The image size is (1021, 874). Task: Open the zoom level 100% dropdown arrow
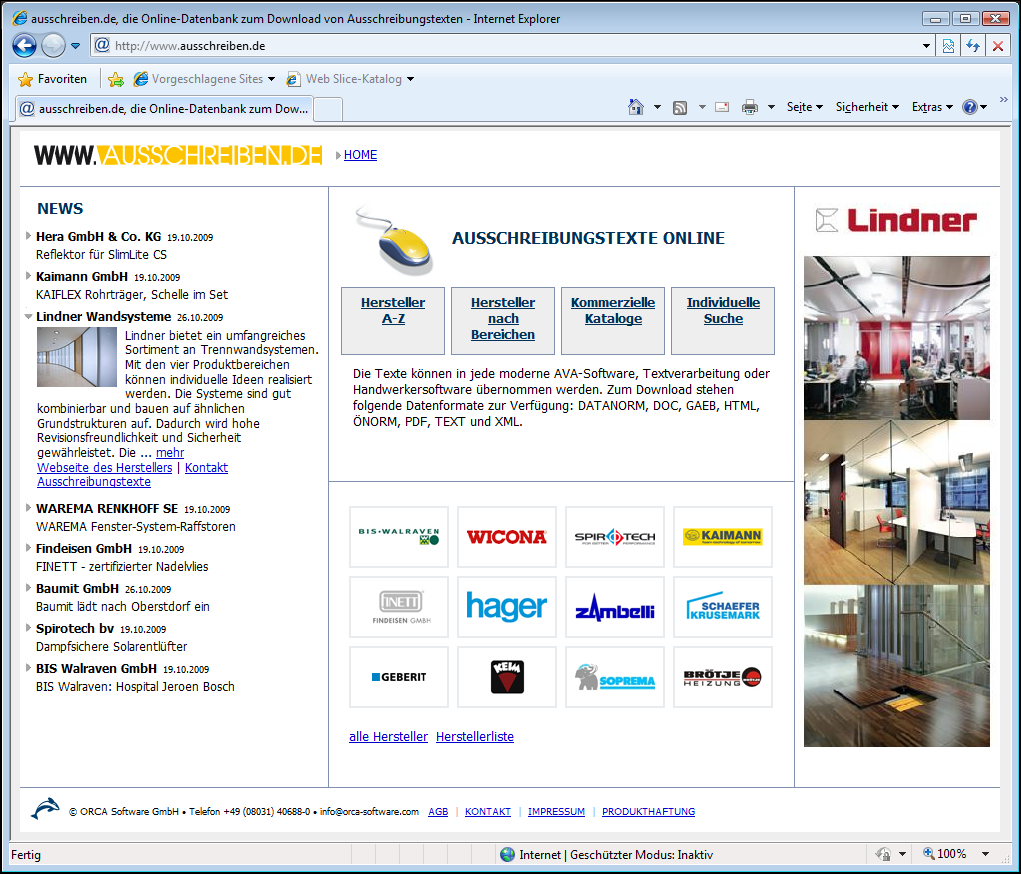tap(985, 854)
